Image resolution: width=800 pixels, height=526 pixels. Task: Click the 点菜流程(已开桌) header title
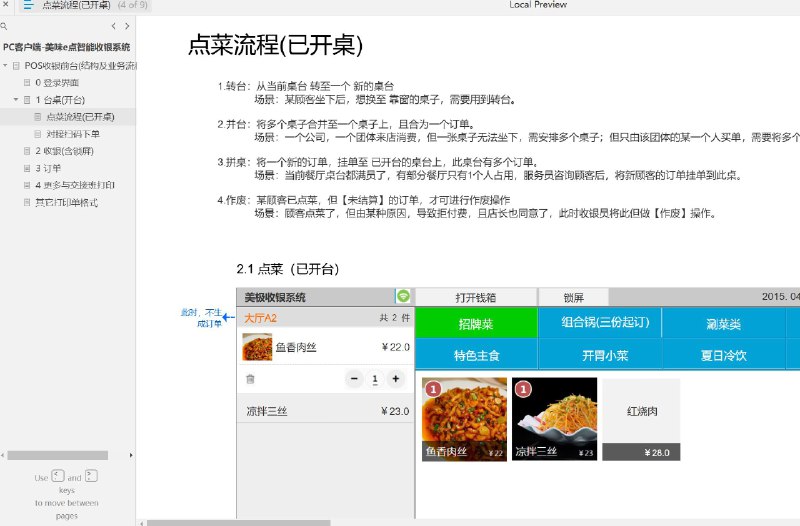coord(276,45)
